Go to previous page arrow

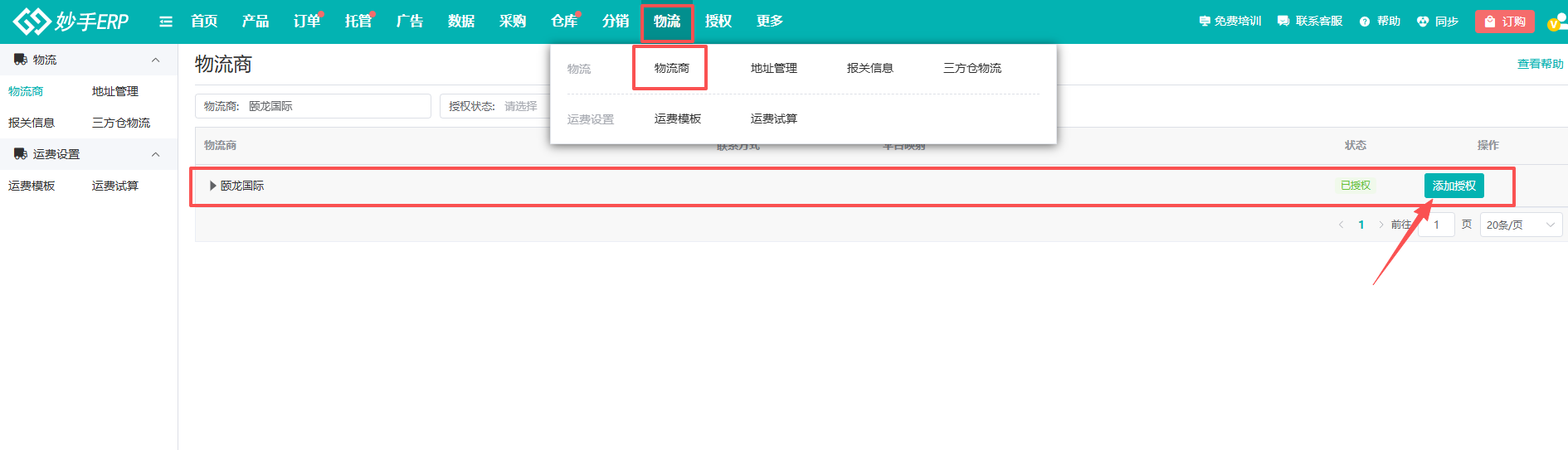[x=1341, y=225]
